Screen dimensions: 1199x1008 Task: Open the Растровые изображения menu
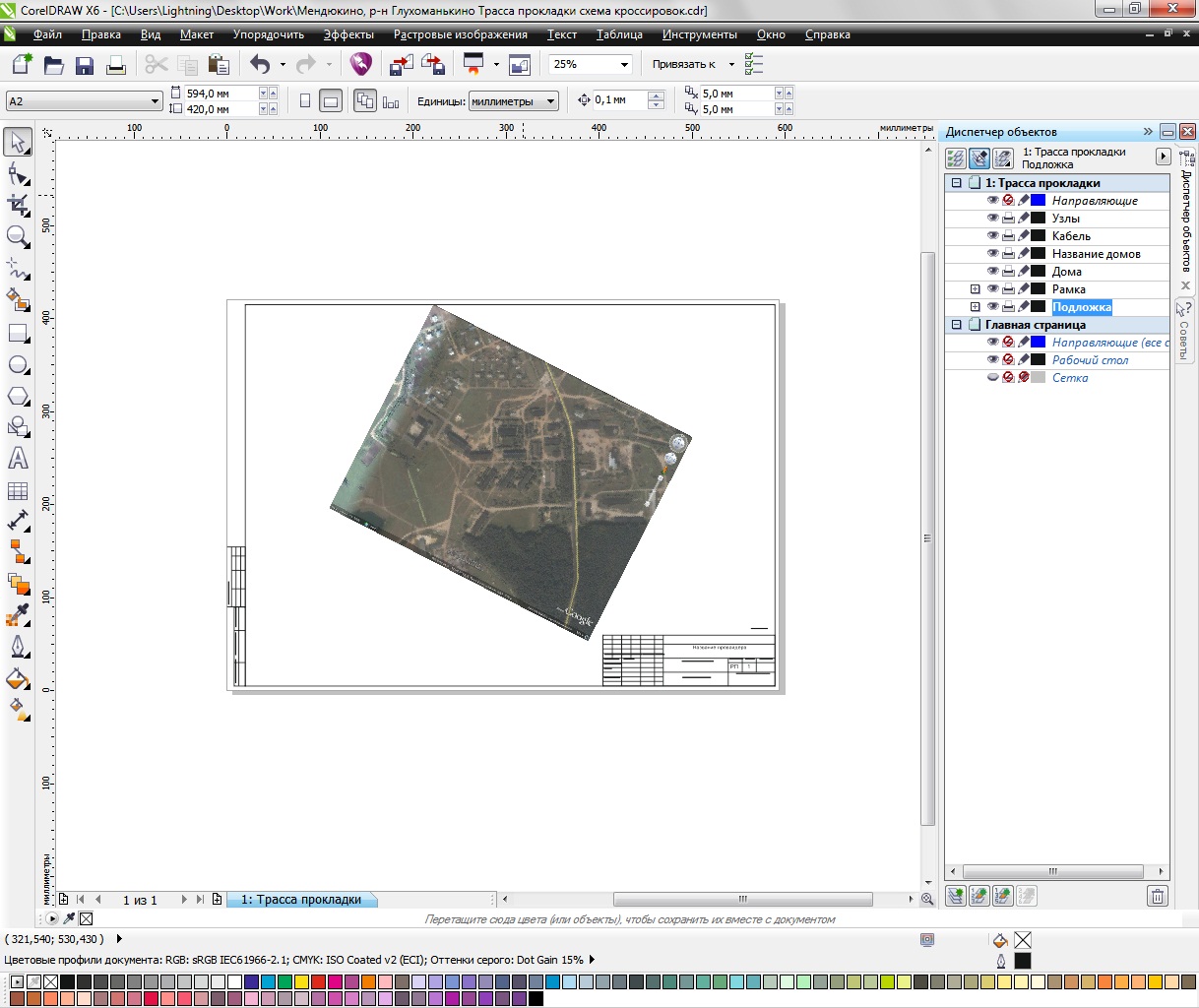tap(461, 34)
